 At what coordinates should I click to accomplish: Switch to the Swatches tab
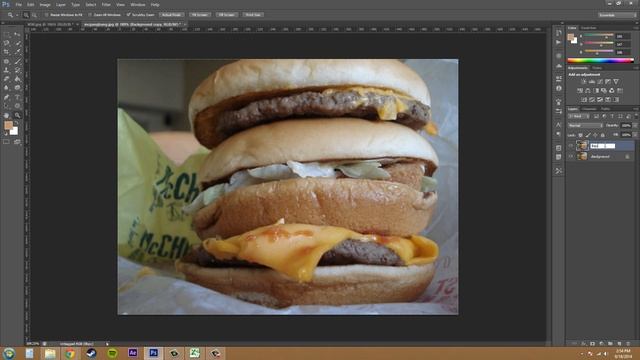coord(589,28)
